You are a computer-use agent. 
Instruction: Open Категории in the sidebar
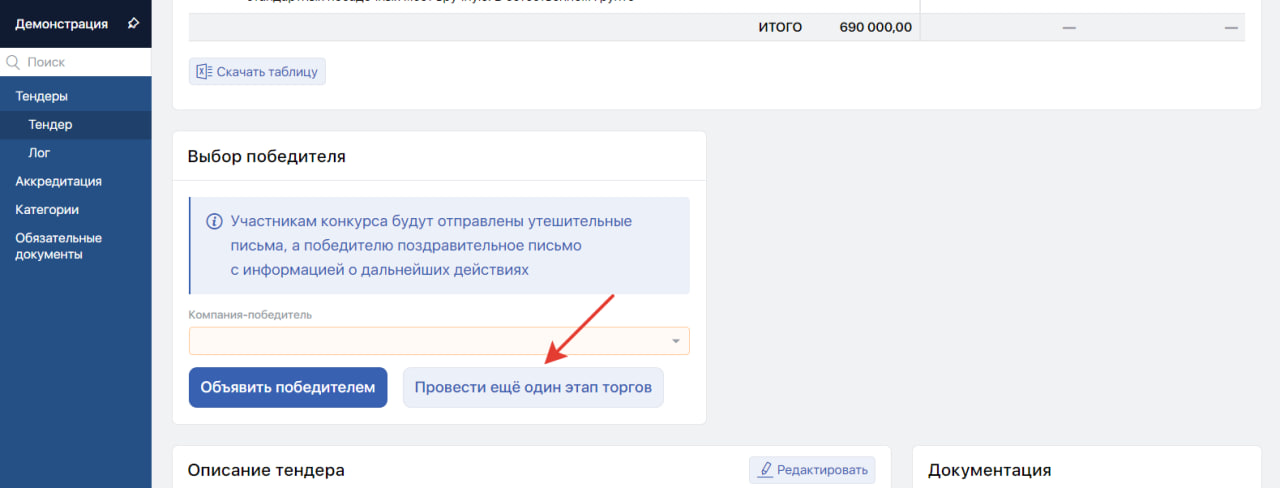point(47,210)
